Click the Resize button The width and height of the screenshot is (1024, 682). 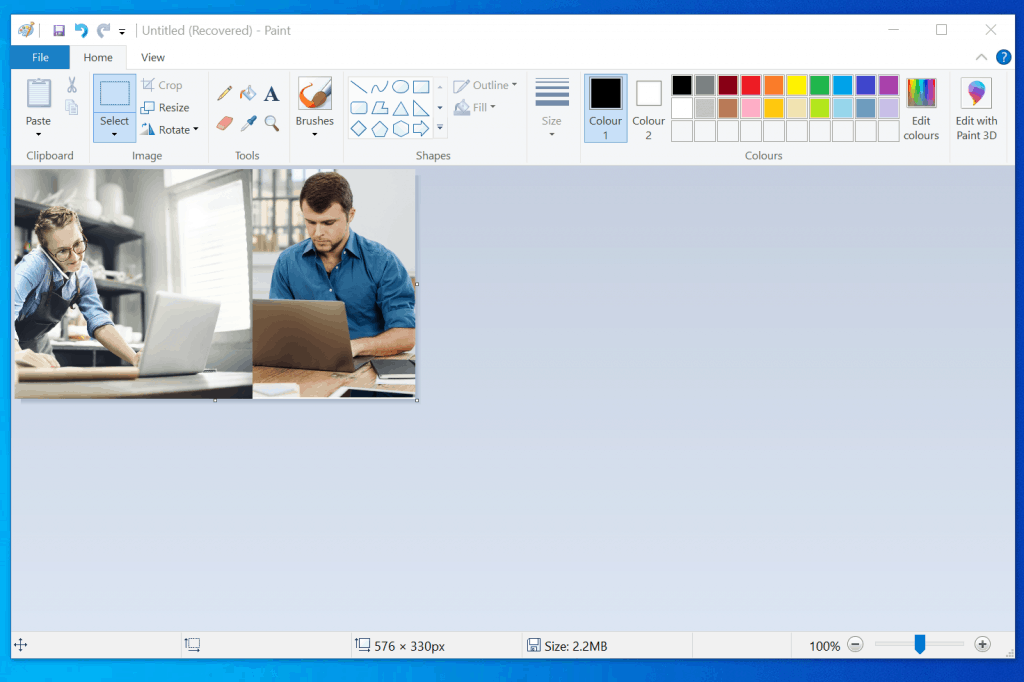(x=165, y=107)
